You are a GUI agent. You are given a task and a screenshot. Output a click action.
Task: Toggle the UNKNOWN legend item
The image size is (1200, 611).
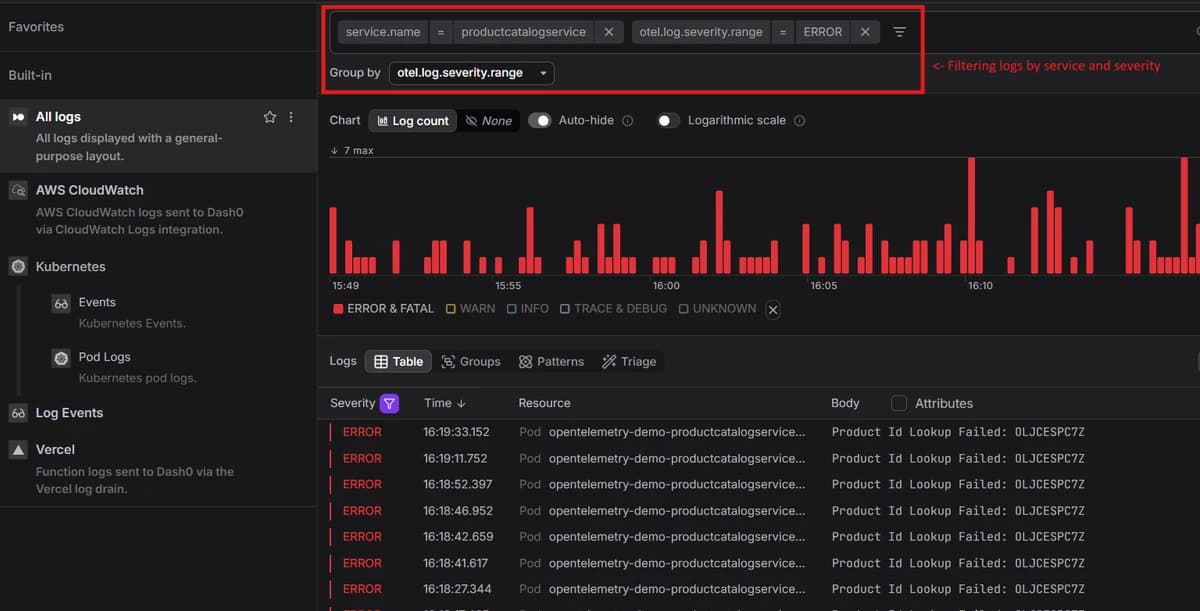point(717,309)
